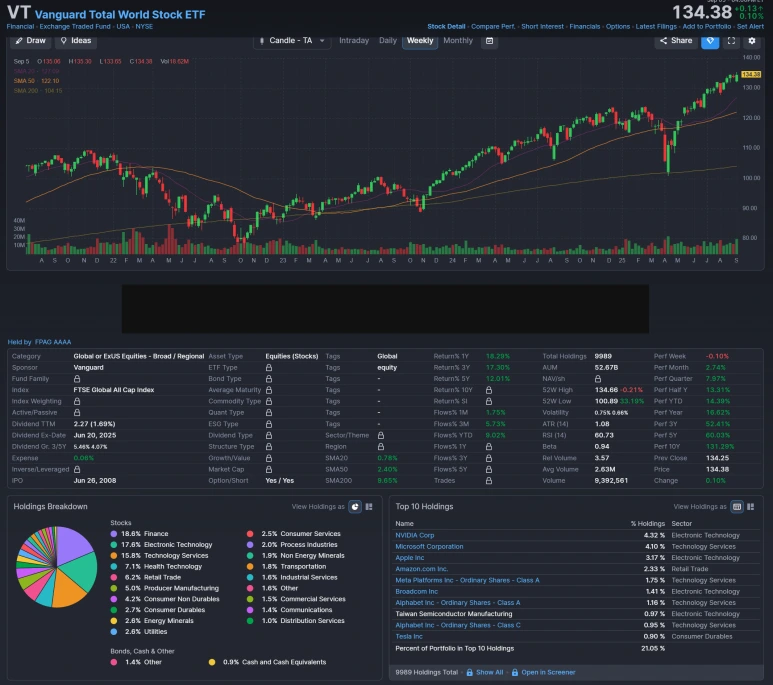Click locked Market Cap icon
Image resolution: width=773 pixels, height=685 pixels.
click(269, 469)
